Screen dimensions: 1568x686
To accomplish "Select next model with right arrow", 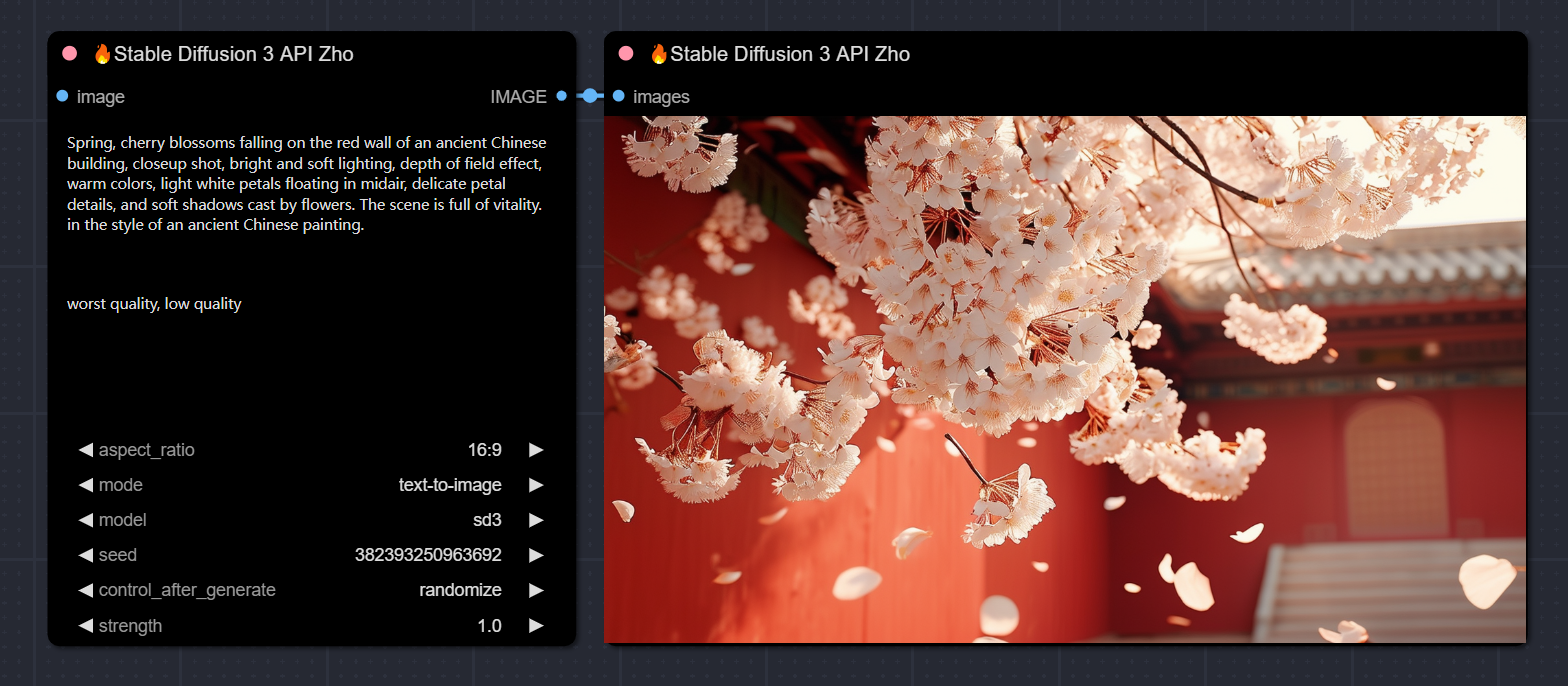I will [x=536, y=520].
